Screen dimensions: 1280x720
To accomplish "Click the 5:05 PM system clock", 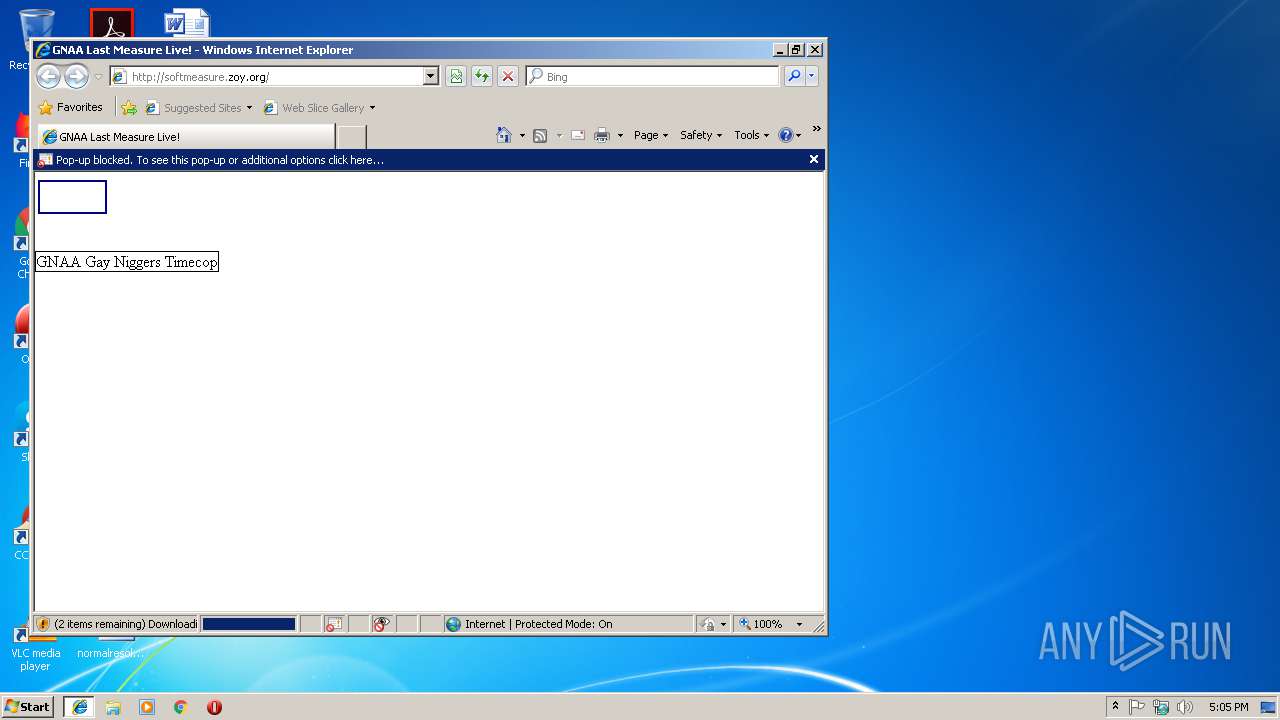I will tap(1228, 707).
